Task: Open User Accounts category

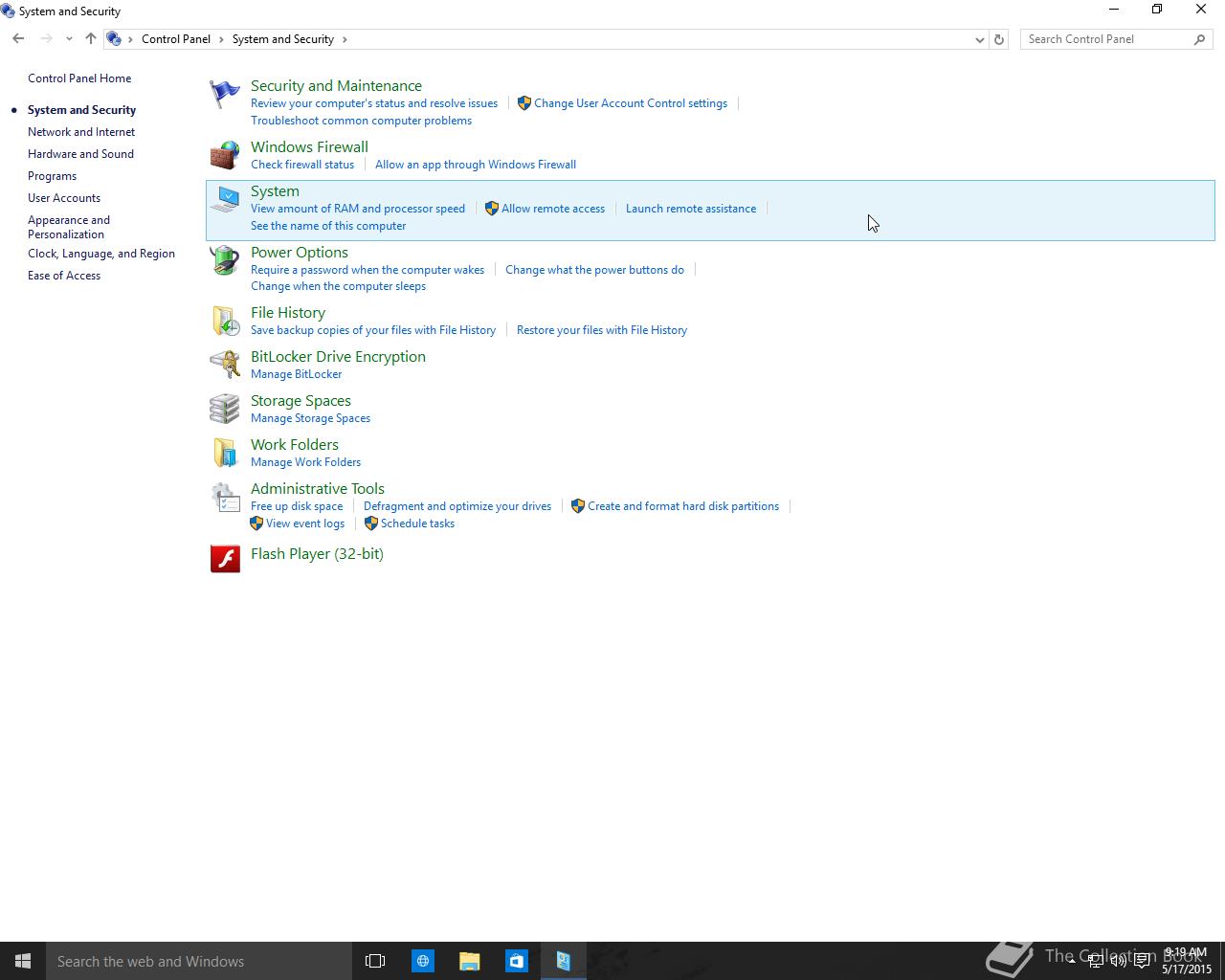Action: click(64, 198)
